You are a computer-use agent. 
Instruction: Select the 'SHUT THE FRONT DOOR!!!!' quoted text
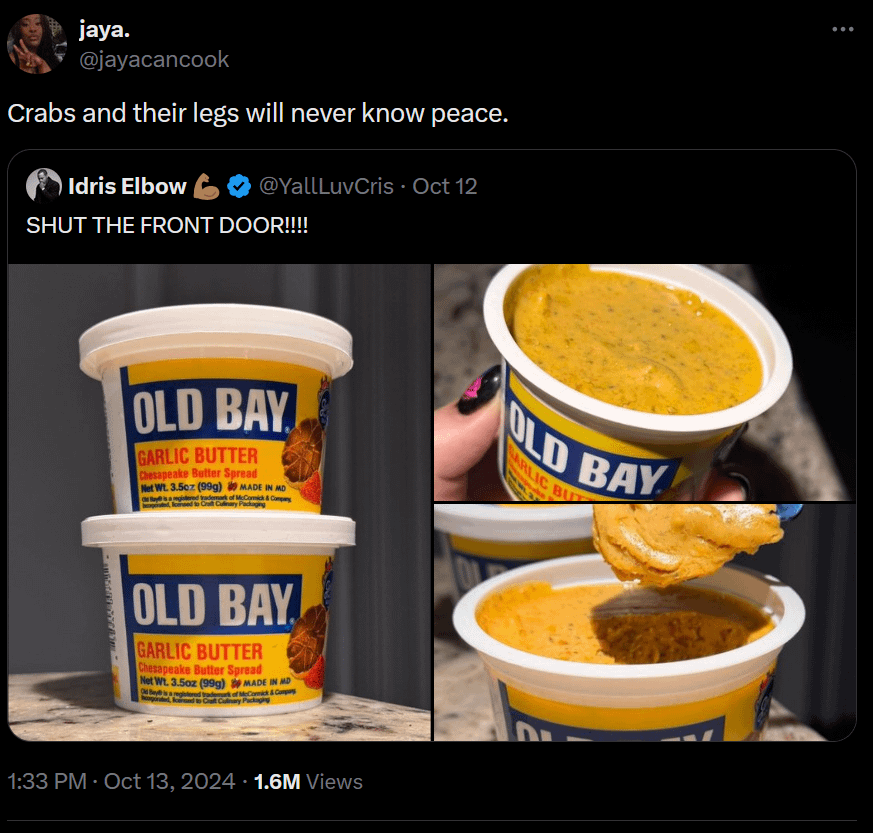coord(167,224)
